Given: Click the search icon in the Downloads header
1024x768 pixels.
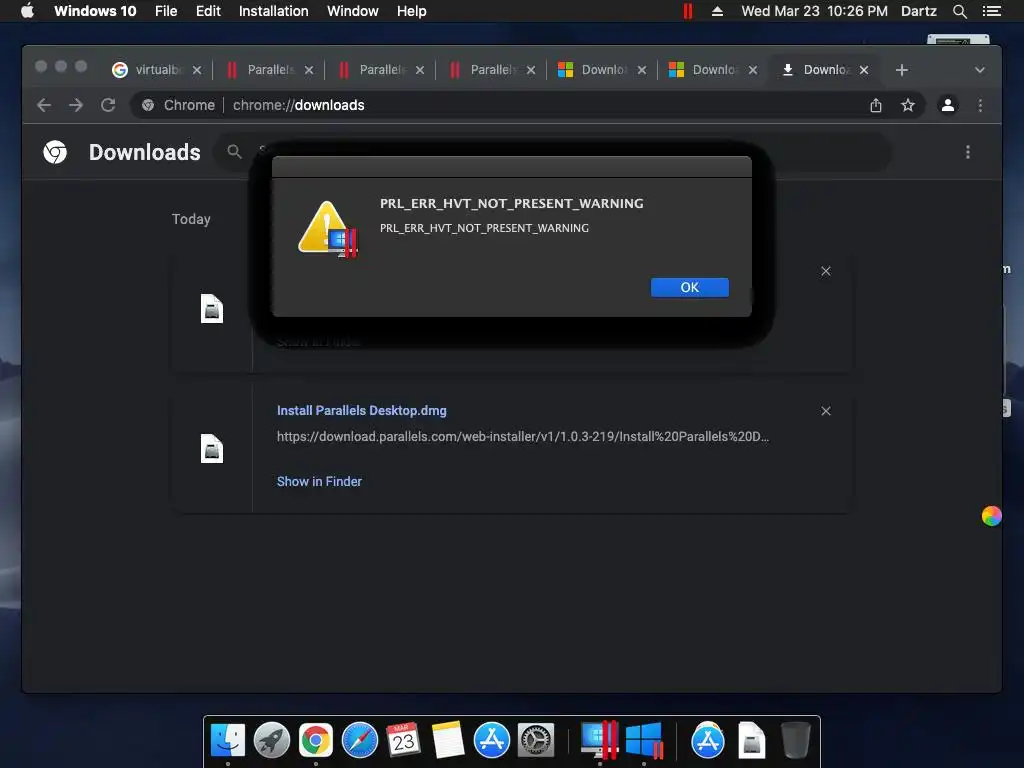Looking at the screenshot, I should (x=234, y=152).
